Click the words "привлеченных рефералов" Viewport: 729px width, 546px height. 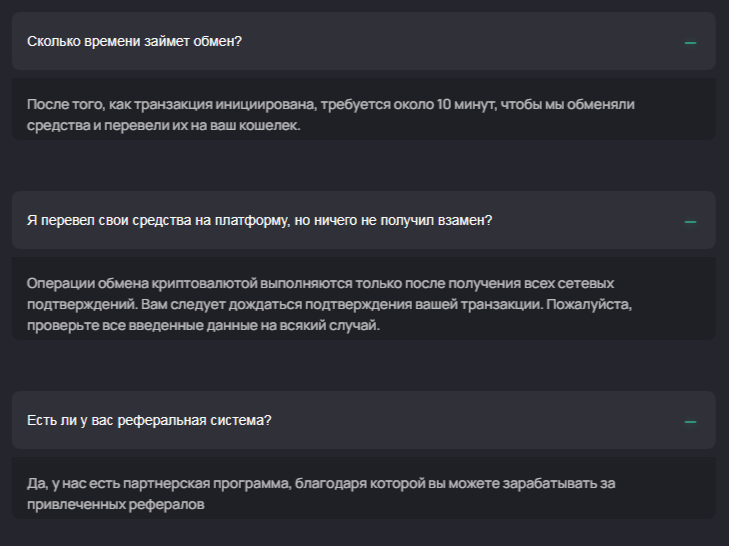point(115,505)
